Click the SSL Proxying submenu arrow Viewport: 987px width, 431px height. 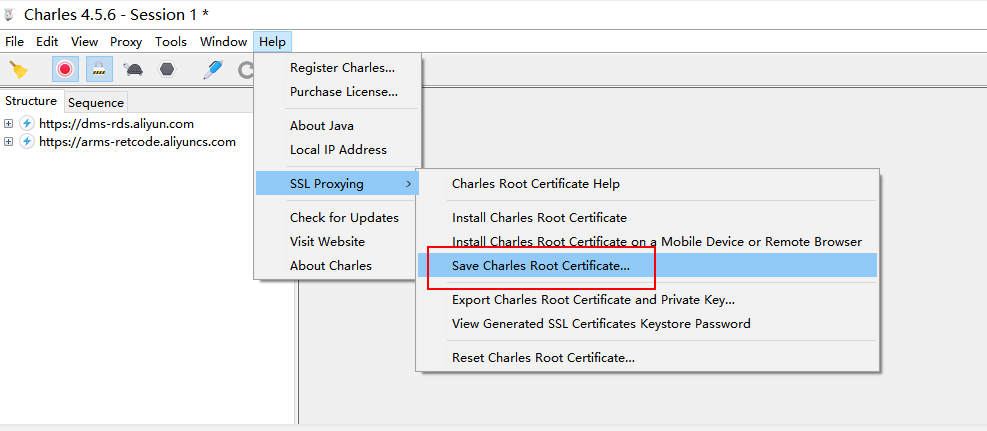click(x=409, y=184)
